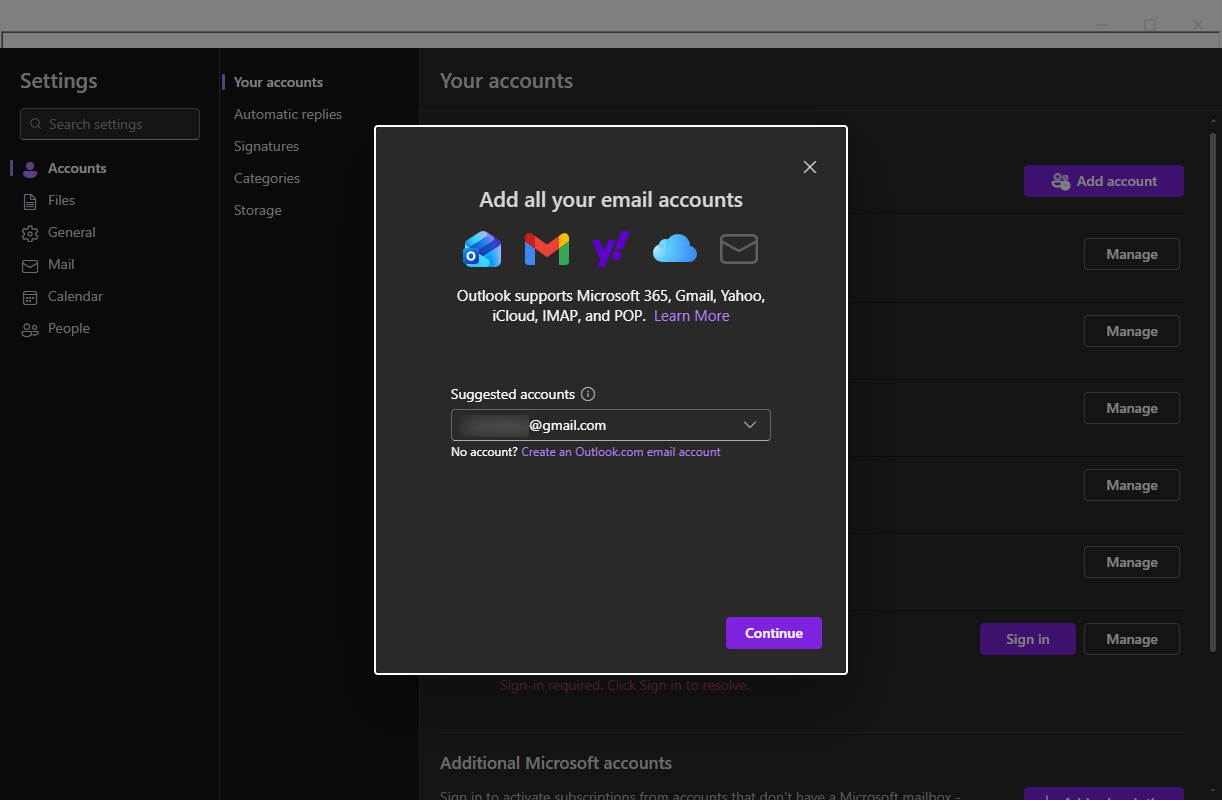Click the Yahoo logo icon
The width and height of the screenshot is (1222, 800).
coord(611,249)
